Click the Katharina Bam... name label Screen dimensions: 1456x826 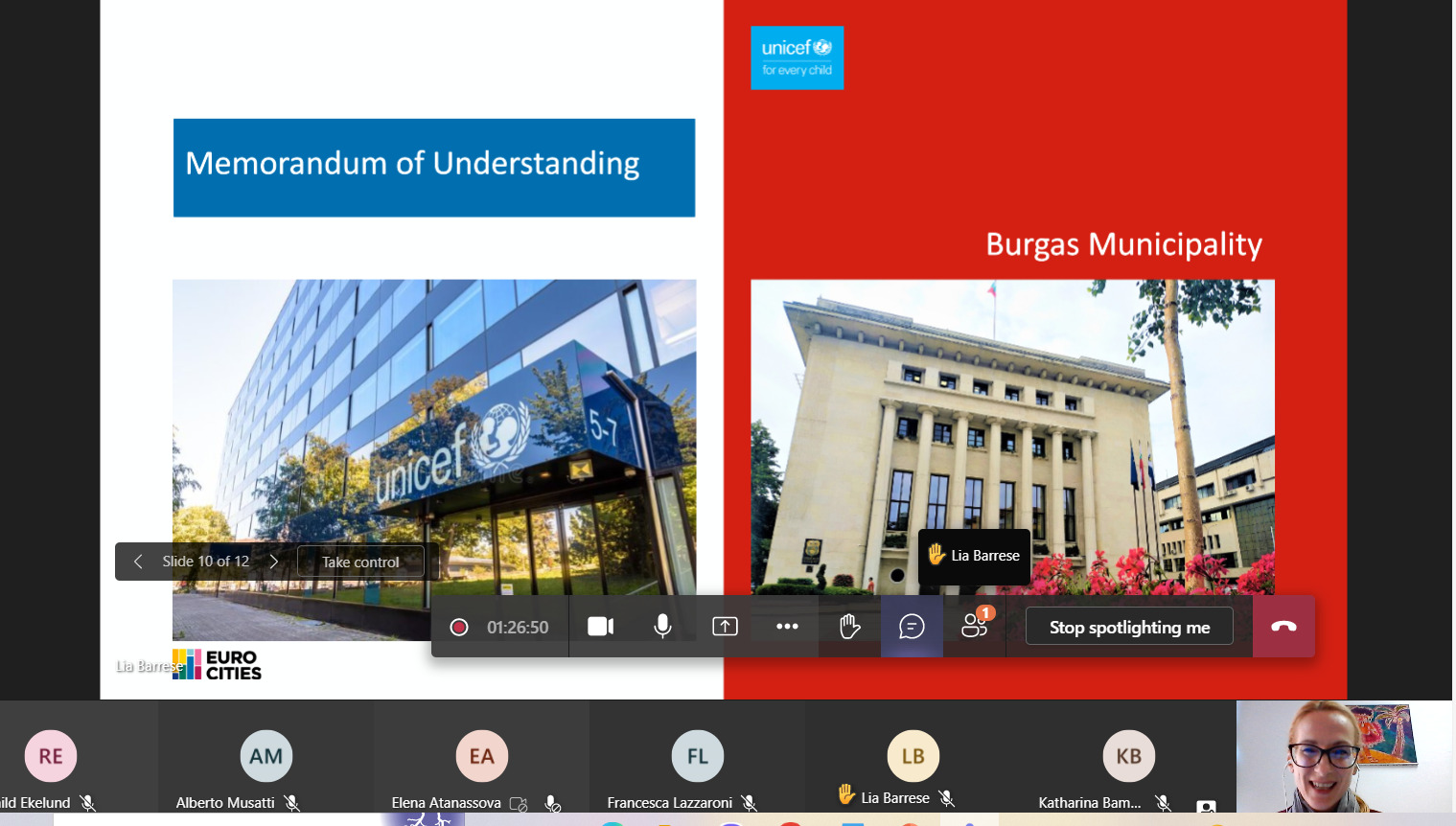[x=1090, y=803]
